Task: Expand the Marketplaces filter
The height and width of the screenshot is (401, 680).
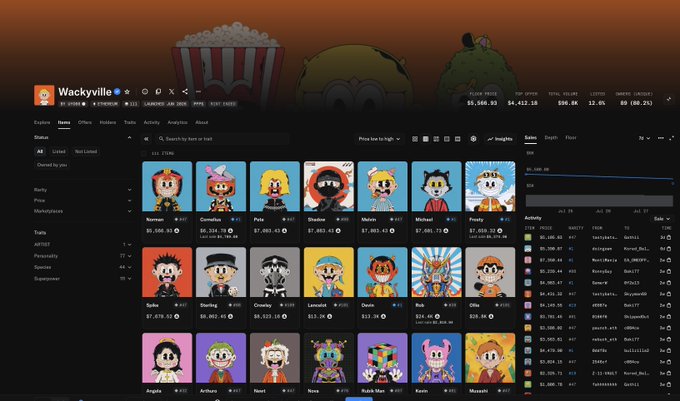Action: pos(83,211)
